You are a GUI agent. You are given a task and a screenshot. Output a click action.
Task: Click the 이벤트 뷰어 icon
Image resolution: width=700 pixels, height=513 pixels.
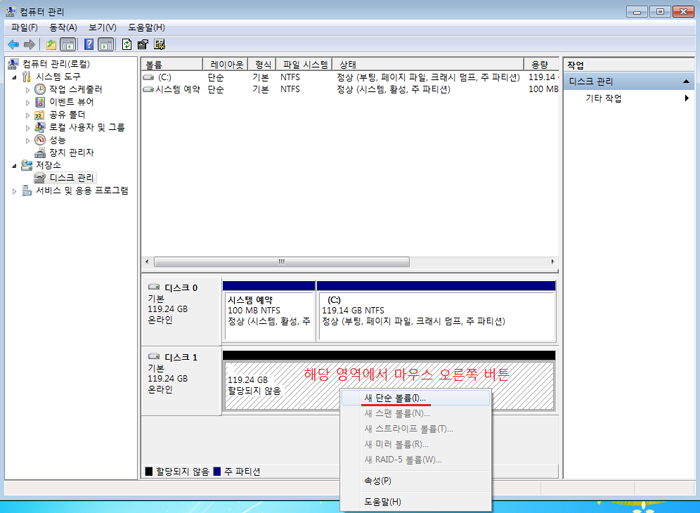click(40, 102)
